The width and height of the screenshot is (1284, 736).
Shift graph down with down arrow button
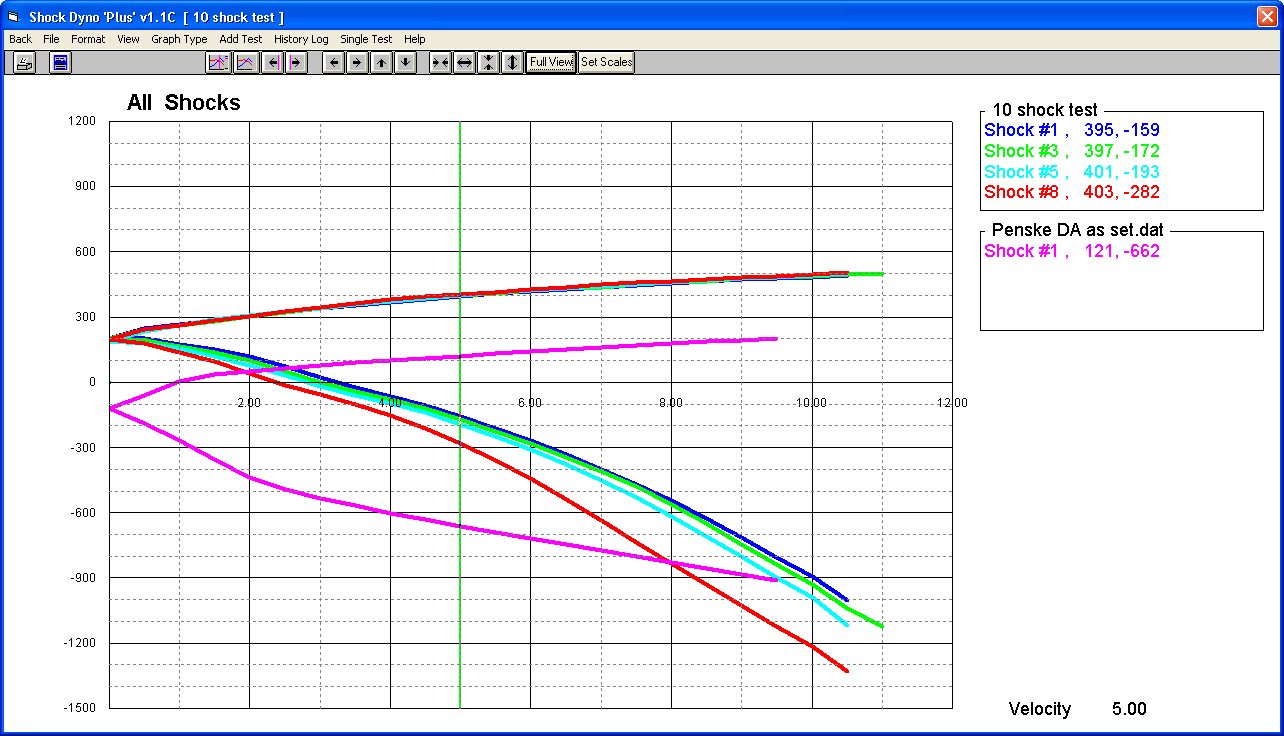405,63
